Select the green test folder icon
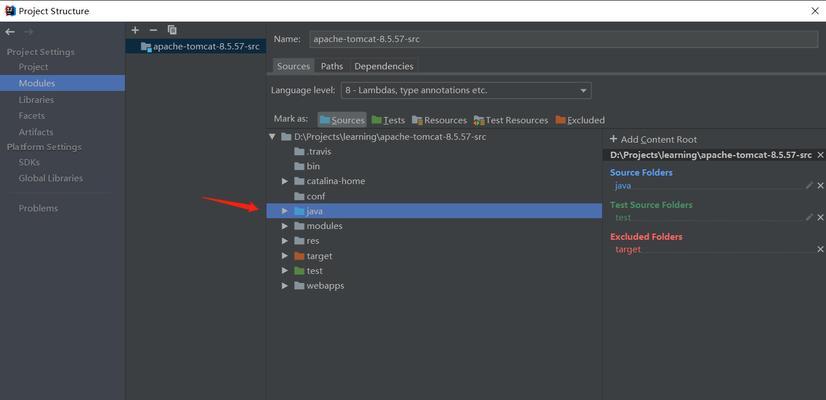The width and height of the screenshot is (826, 400). pos(299,271)
